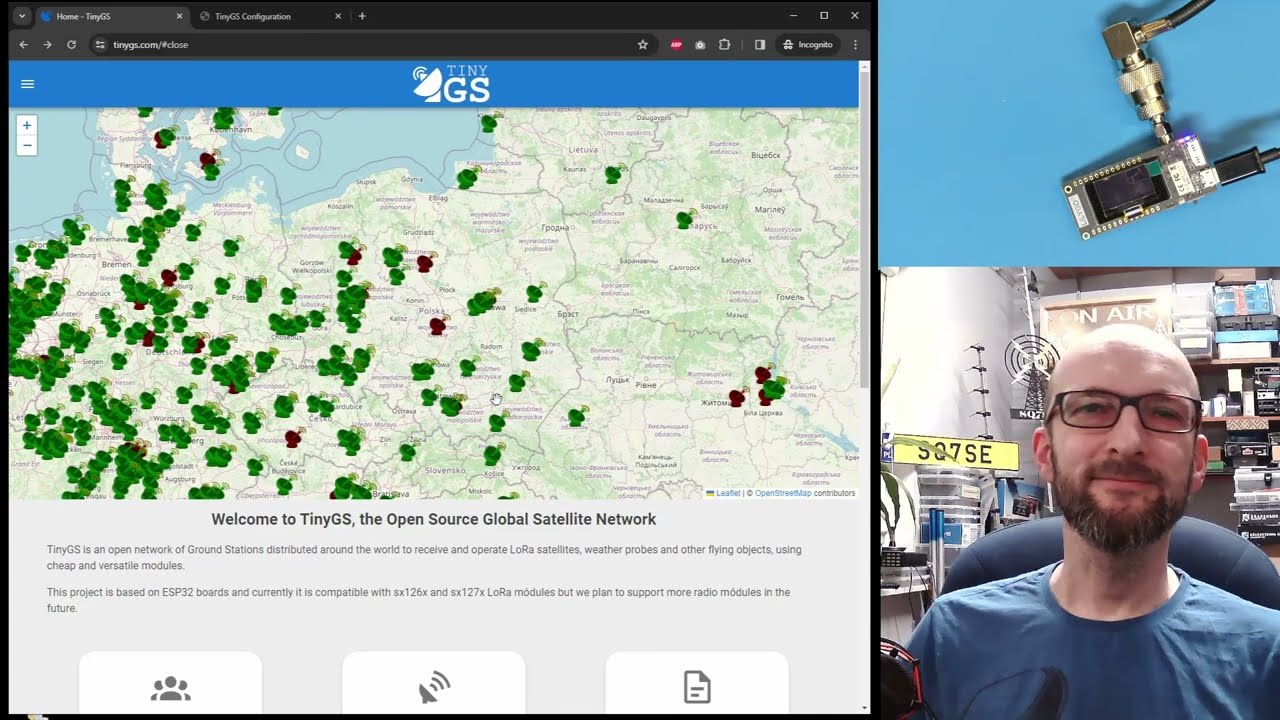Go back to the previous page
1280x720 pixels.
[24, 44]
